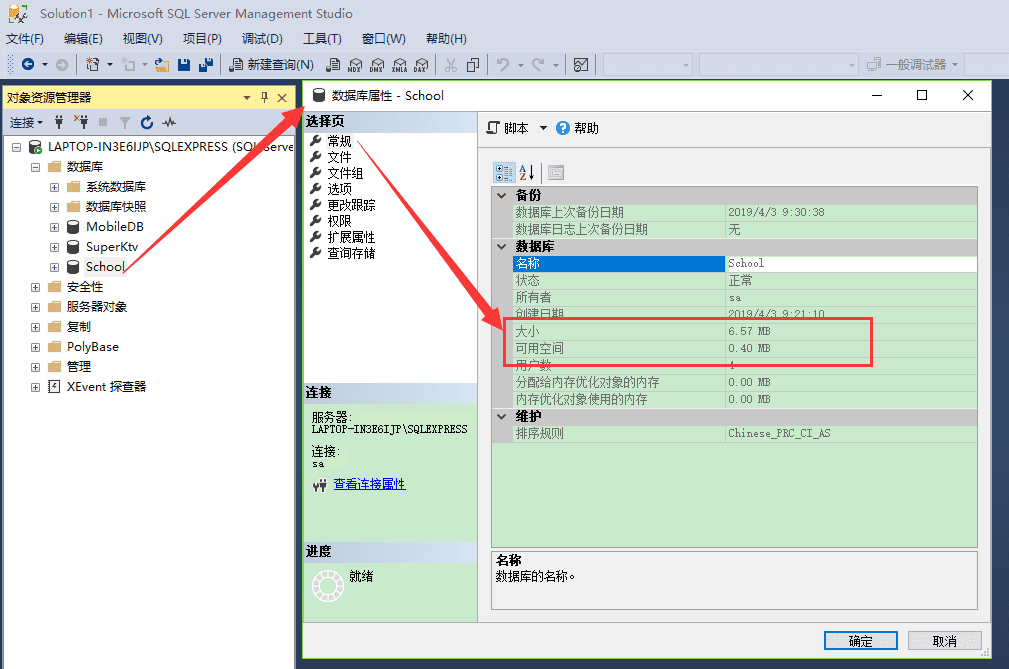Expand the 系统数据库 node
The height and width of the screenshot is (669, 1009).
(x=55, y=187)
